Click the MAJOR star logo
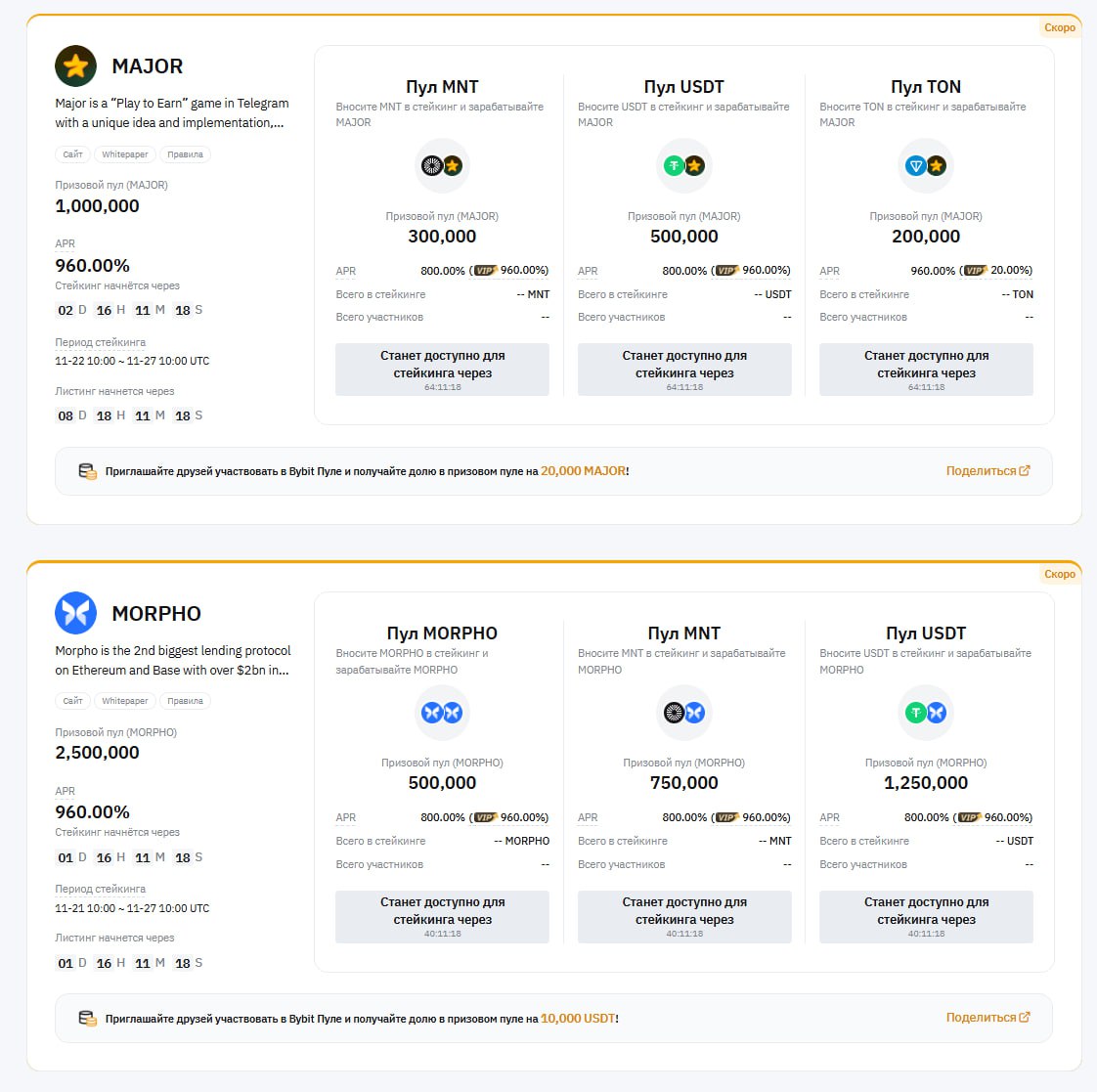The image size is (1097, 1092). tap(75, 66)
